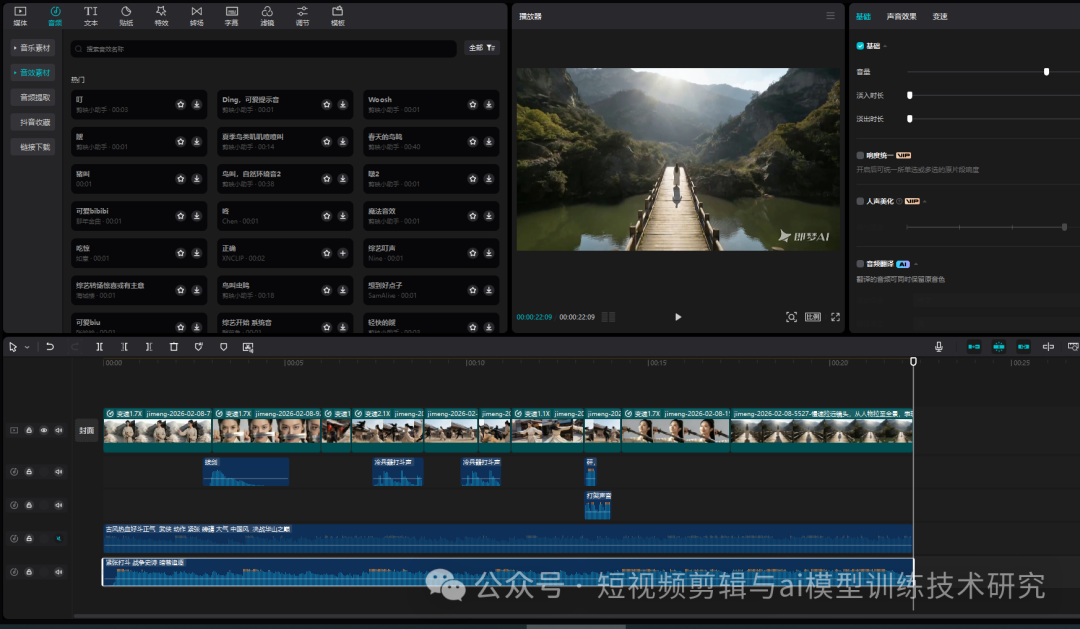Screen dimensions: 1080x629
Task: Download the 春天的鸟鸣 sound effect
Action: [488, 142]
